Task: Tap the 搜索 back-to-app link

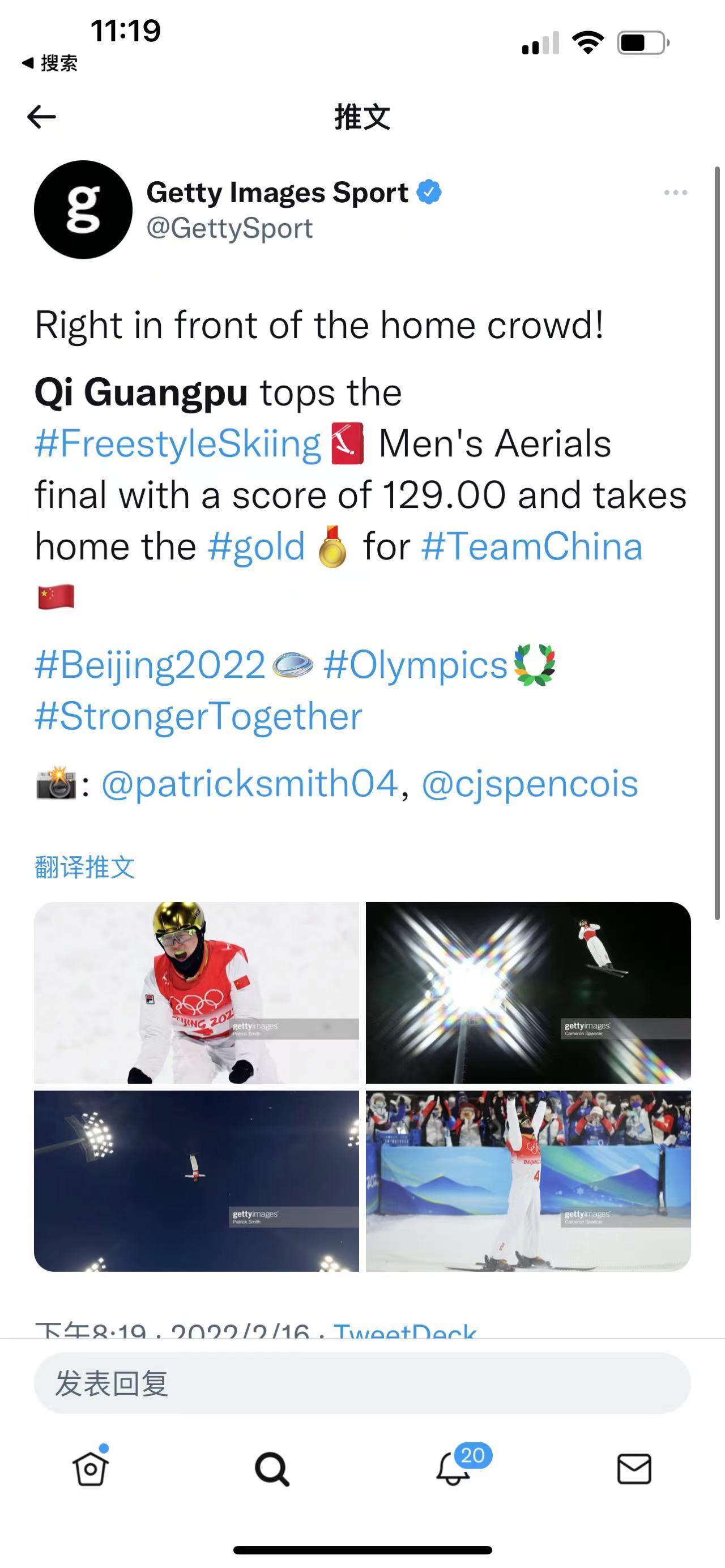Action: point(50,63)
